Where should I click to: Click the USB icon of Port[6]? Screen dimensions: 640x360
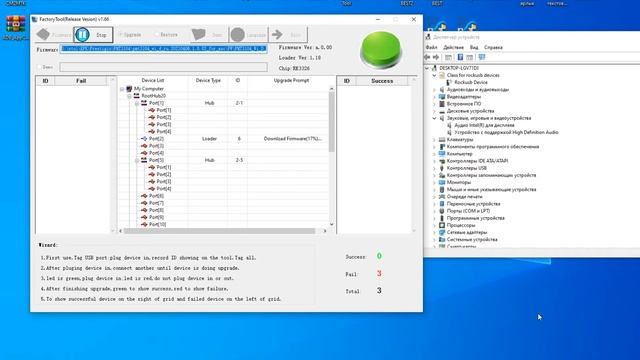[x=144, y=196]
